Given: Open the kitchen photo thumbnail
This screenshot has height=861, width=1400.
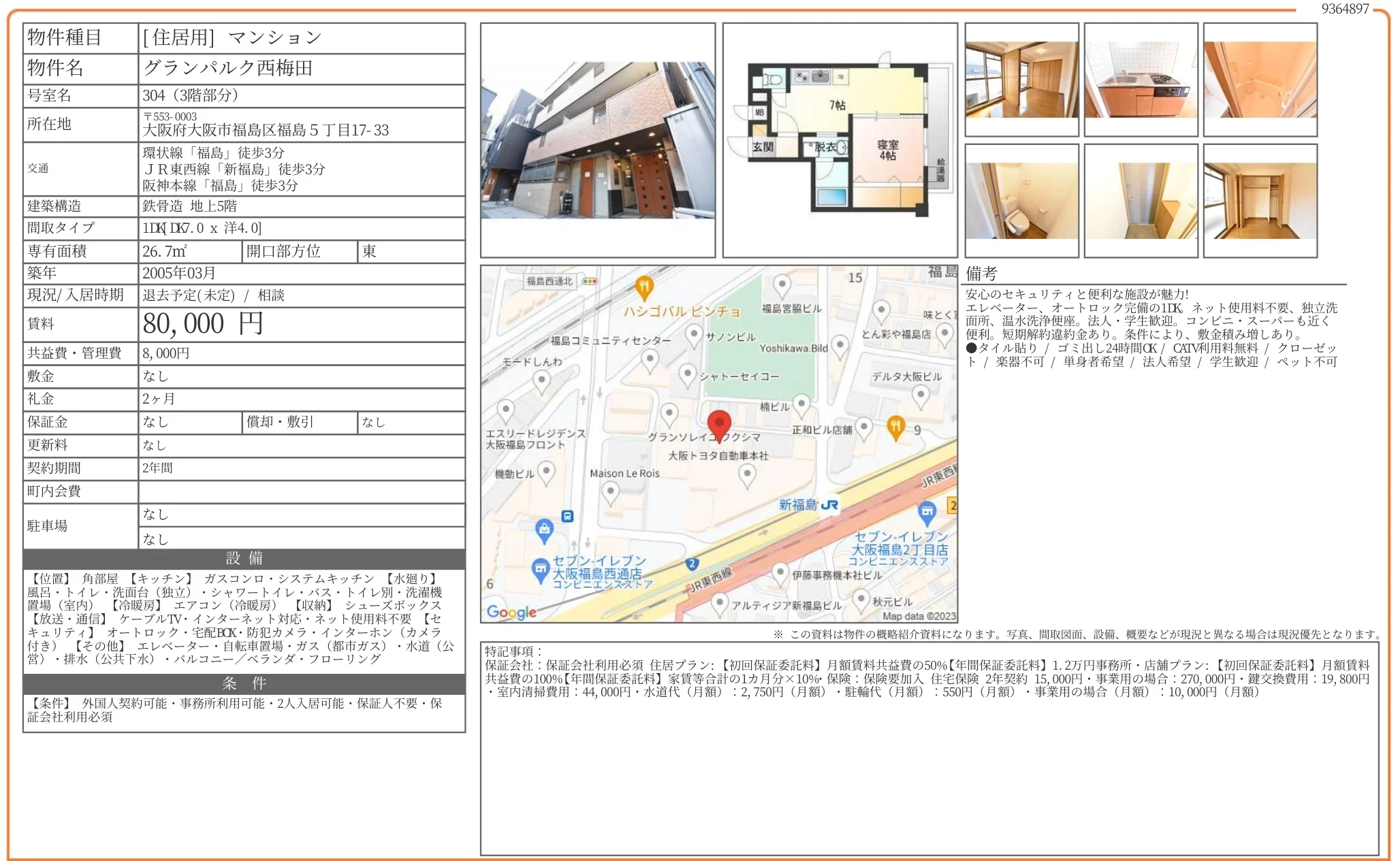Looking at the screenshot, I should 1141,80.
